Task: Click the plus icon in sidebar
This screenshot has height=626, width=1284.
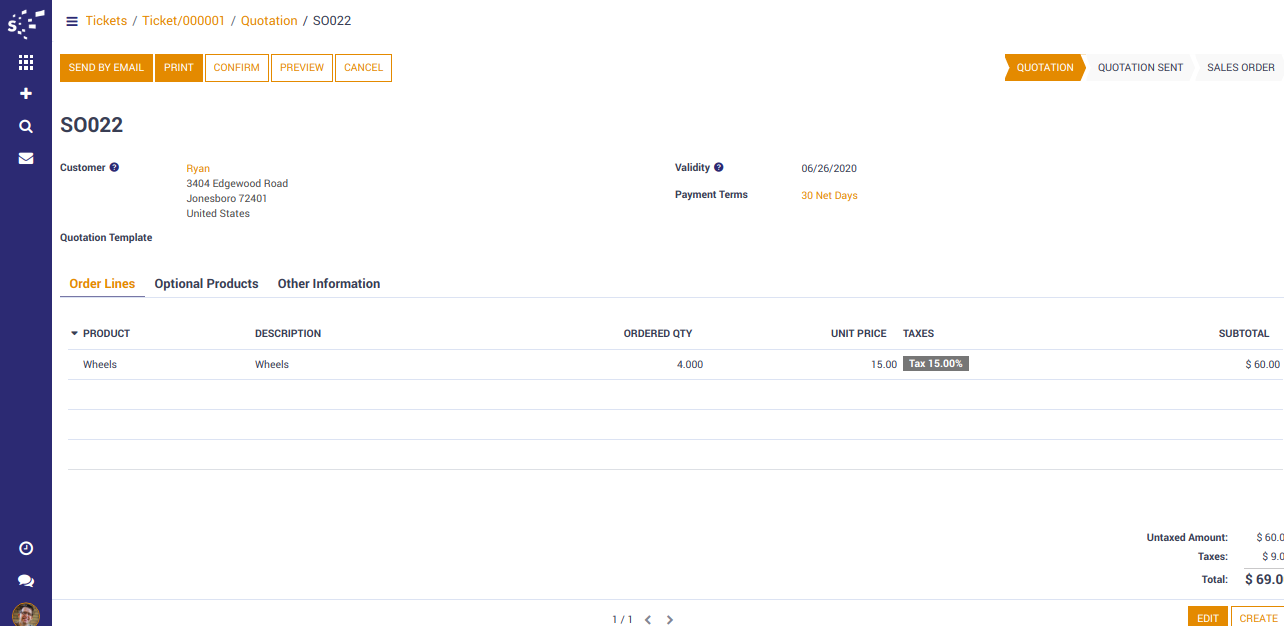Action: pos(26,94)
